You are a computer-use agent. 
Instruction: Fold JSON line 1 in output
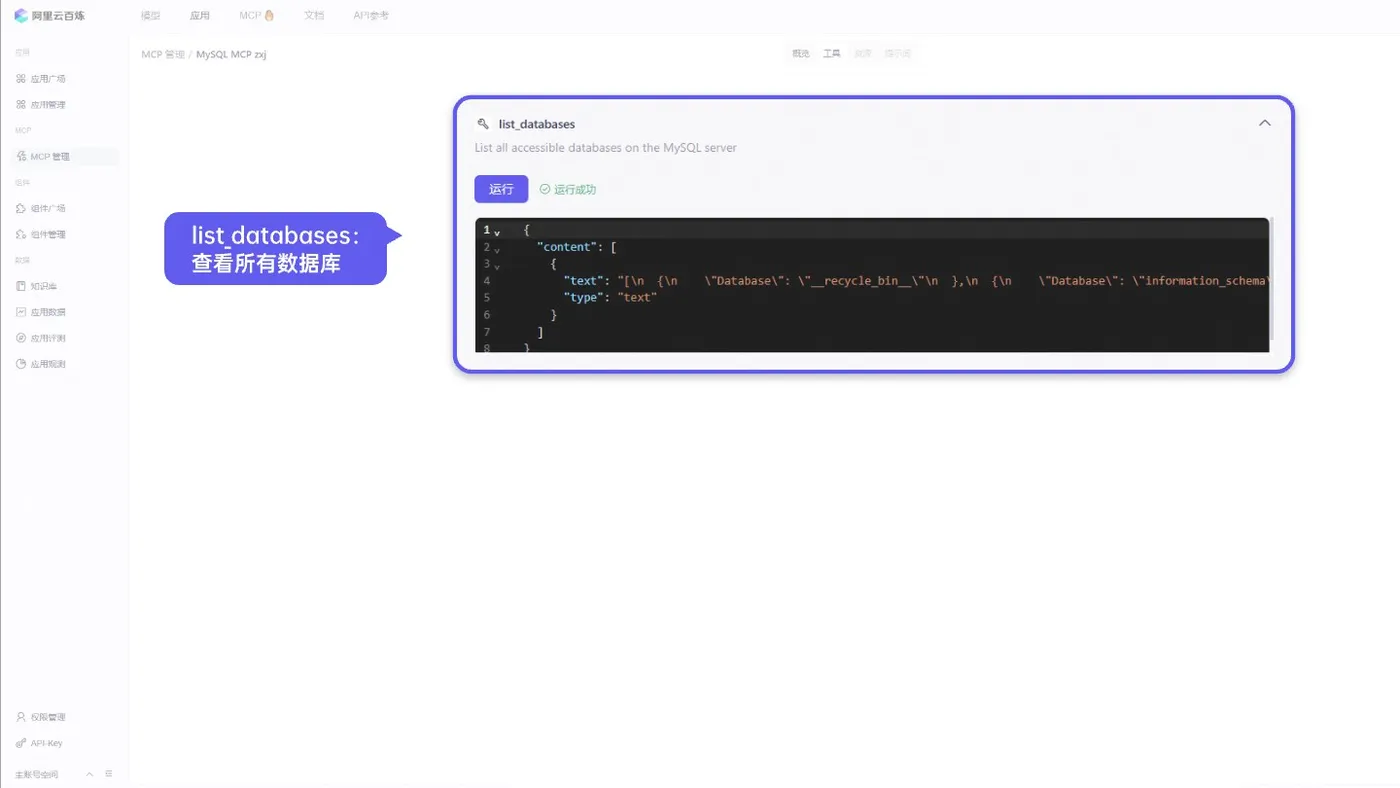click(497, 232)
